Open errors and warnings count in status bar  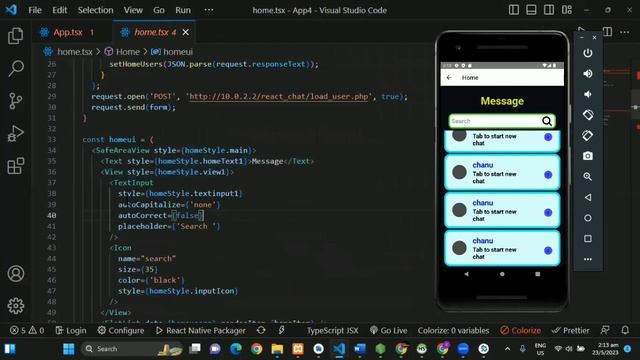pos(27,330)
